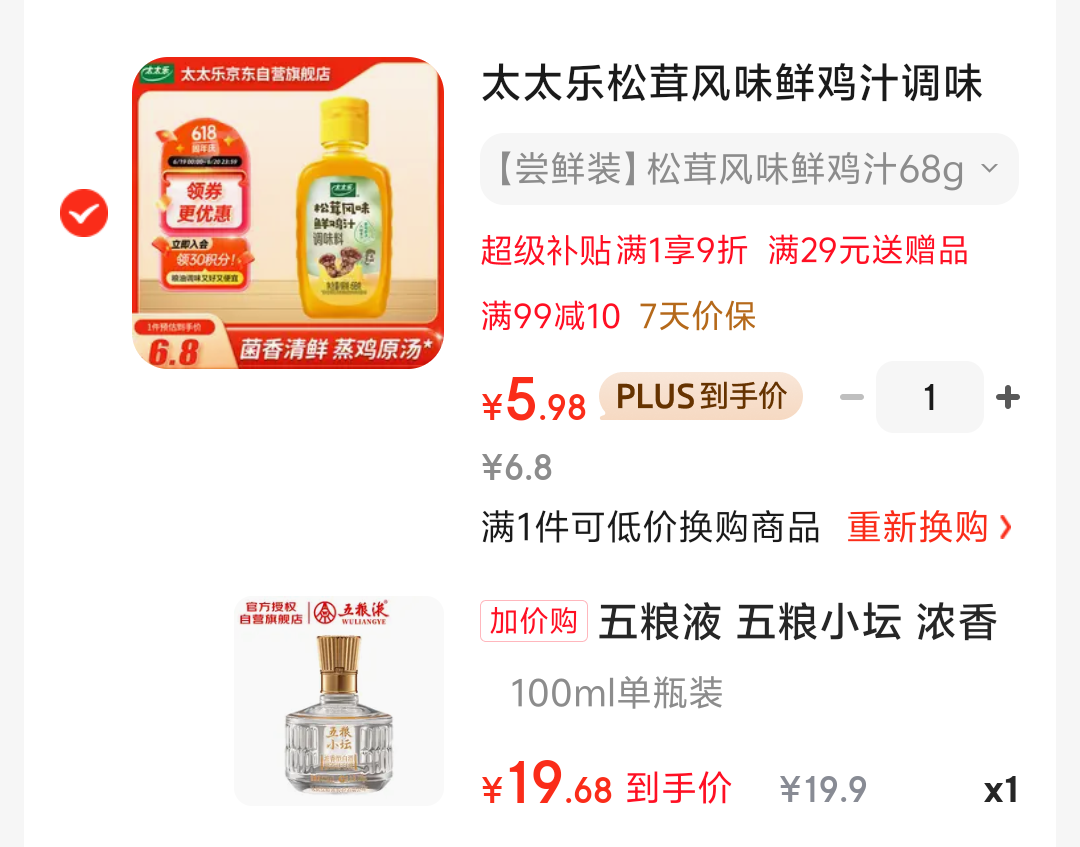Tap the 超级补贴满1享9折 promotion tag

pyautogui.click(x=614, y=250)
